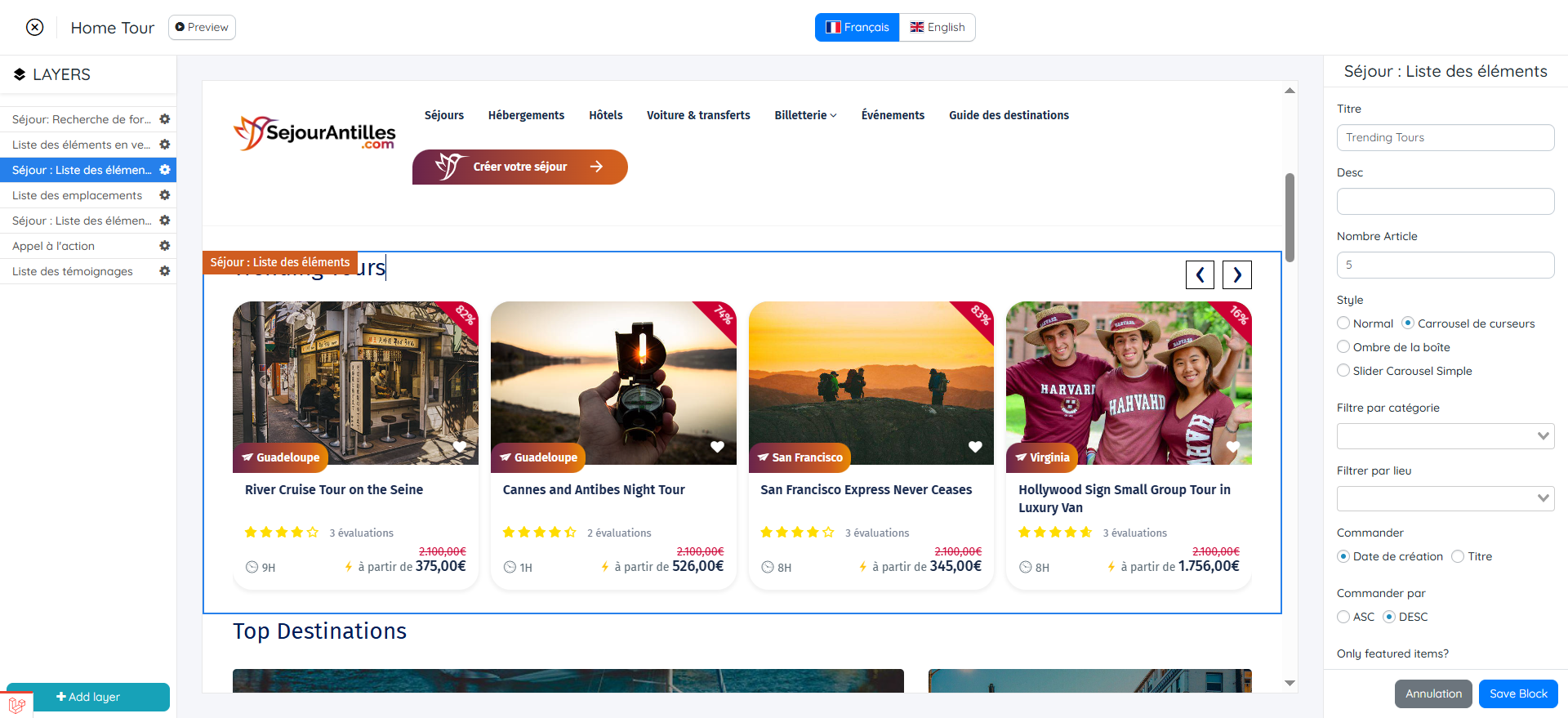Click the close editor X icon
1568x718 pixels.
click(34, 27)
